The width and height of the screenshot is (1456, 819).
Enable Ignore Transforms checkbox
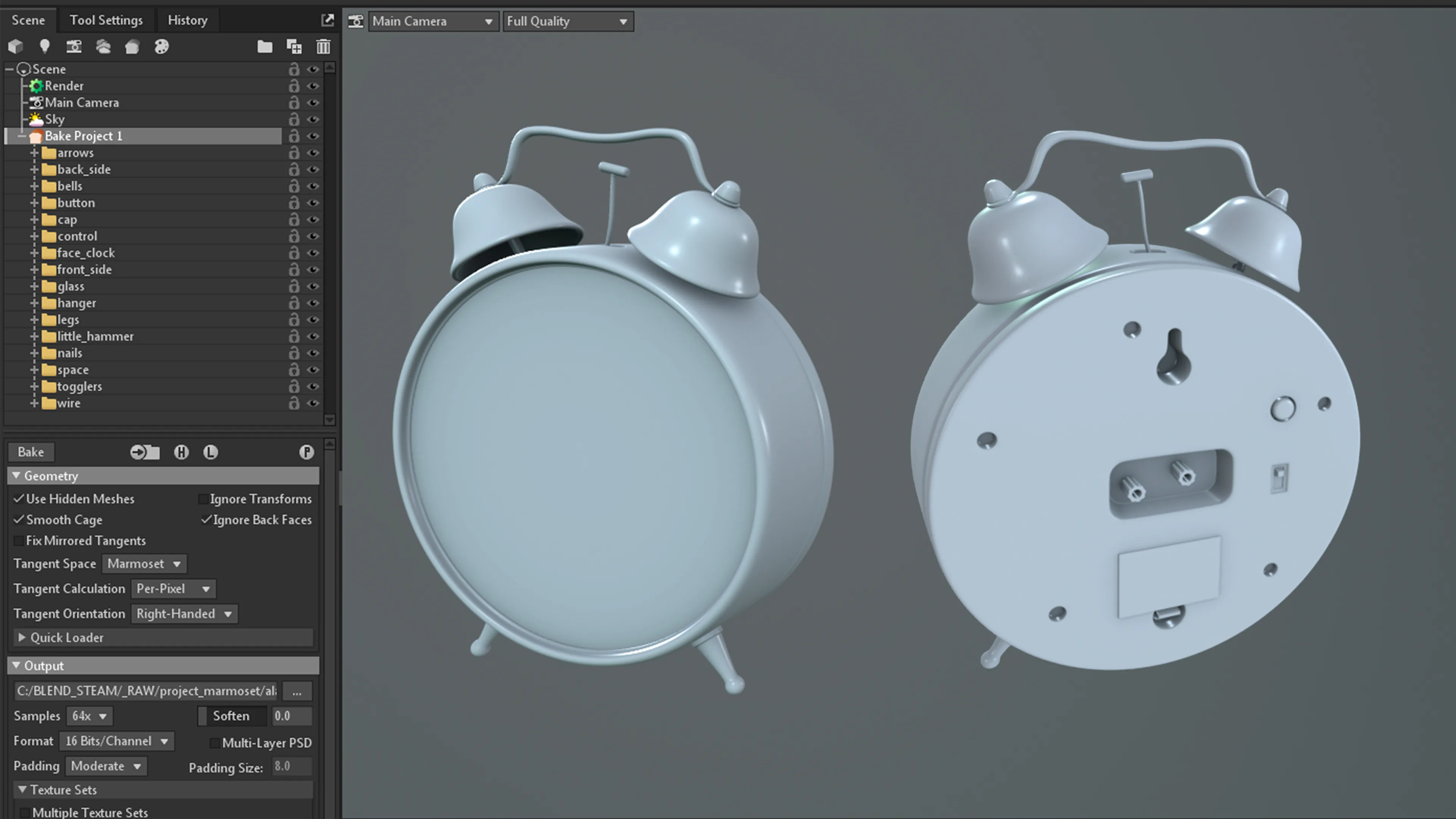click(x=203, y=499)
